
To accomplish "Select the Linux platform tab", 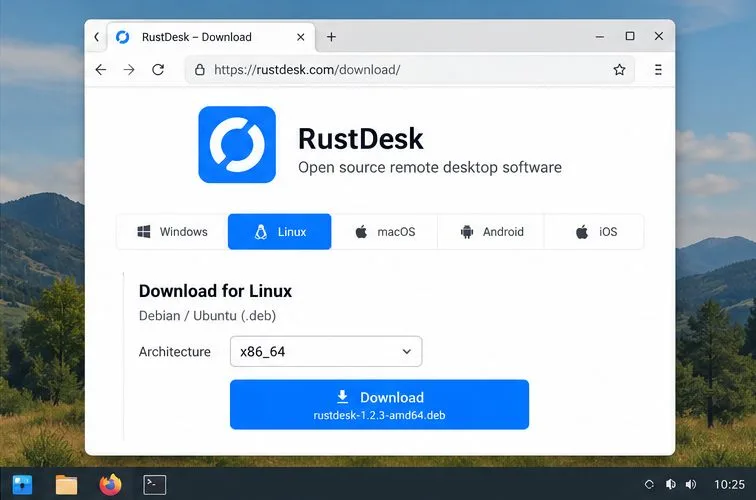I will point(280,232).
